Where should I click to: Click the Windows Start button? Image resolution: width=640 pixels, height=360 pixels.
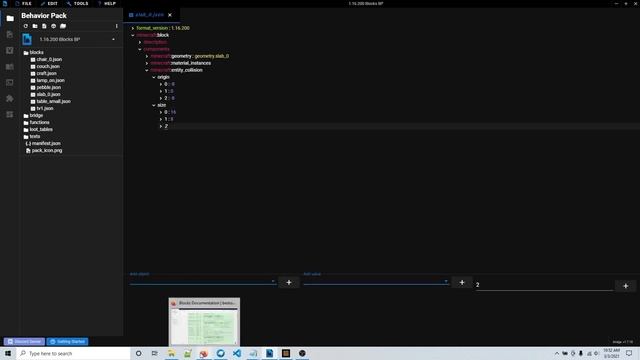coord(8,353)
